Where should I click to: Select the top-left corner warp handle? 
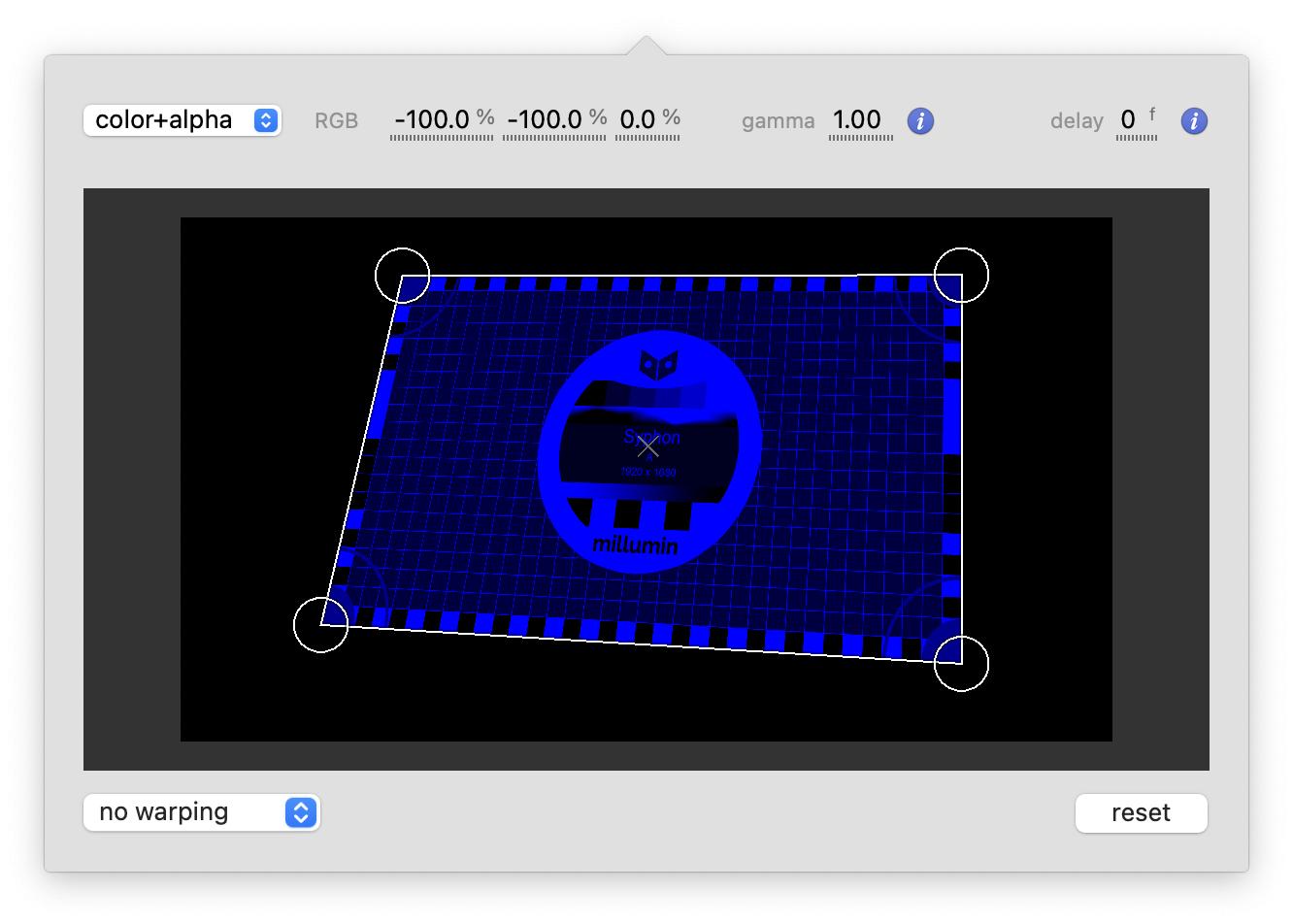[402, 276]
